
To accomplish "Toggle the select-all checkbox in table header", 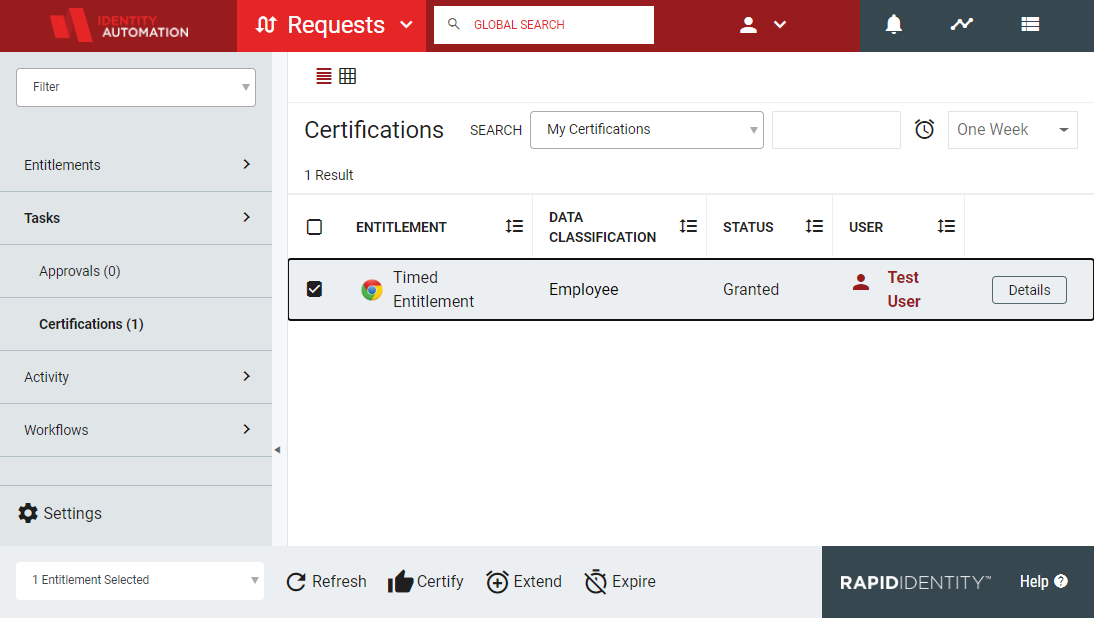I will click(315, 227).
